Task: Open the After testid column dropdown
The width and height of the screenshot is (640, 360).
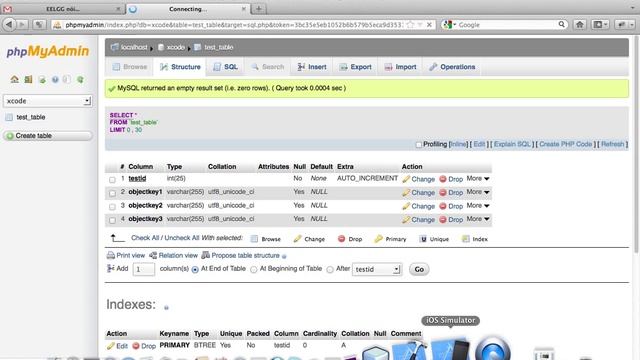Action: point(376,269)
